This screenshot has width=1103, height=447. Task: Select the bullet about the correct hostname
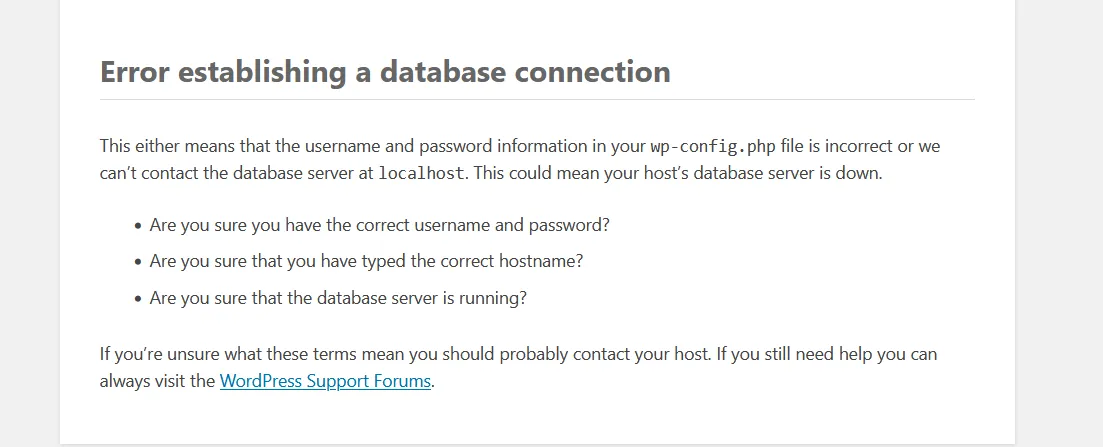[366, 261]
